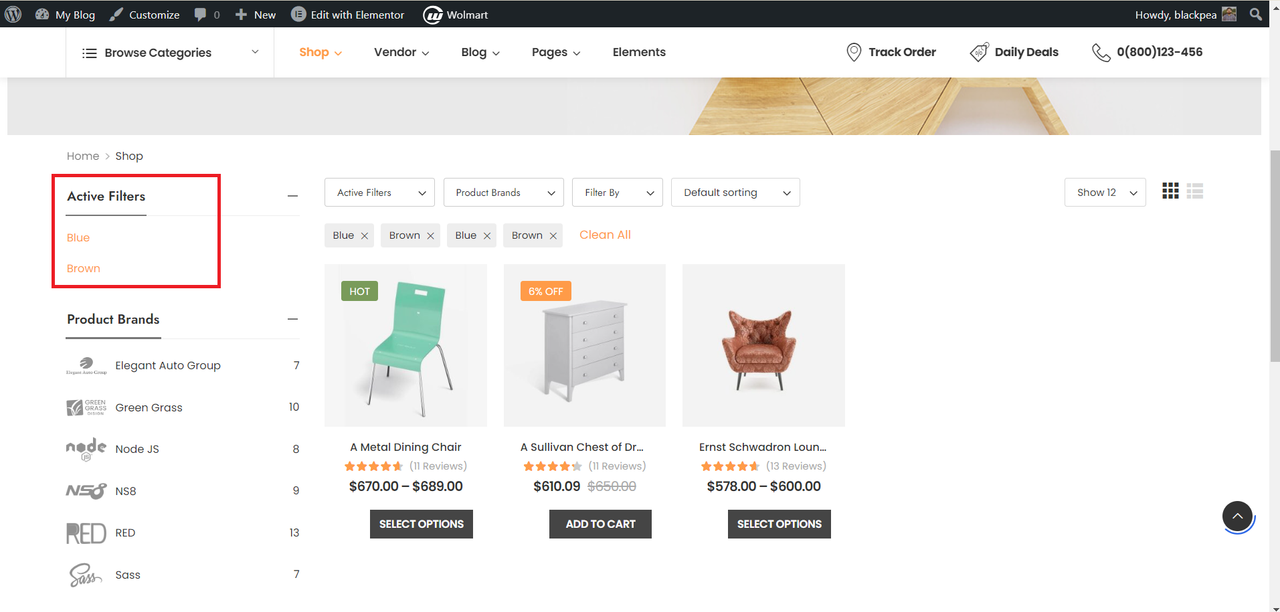Open the Show 12 per-page dropdown
This screenshot has width=1280, height=612.
pos(1105,193)
